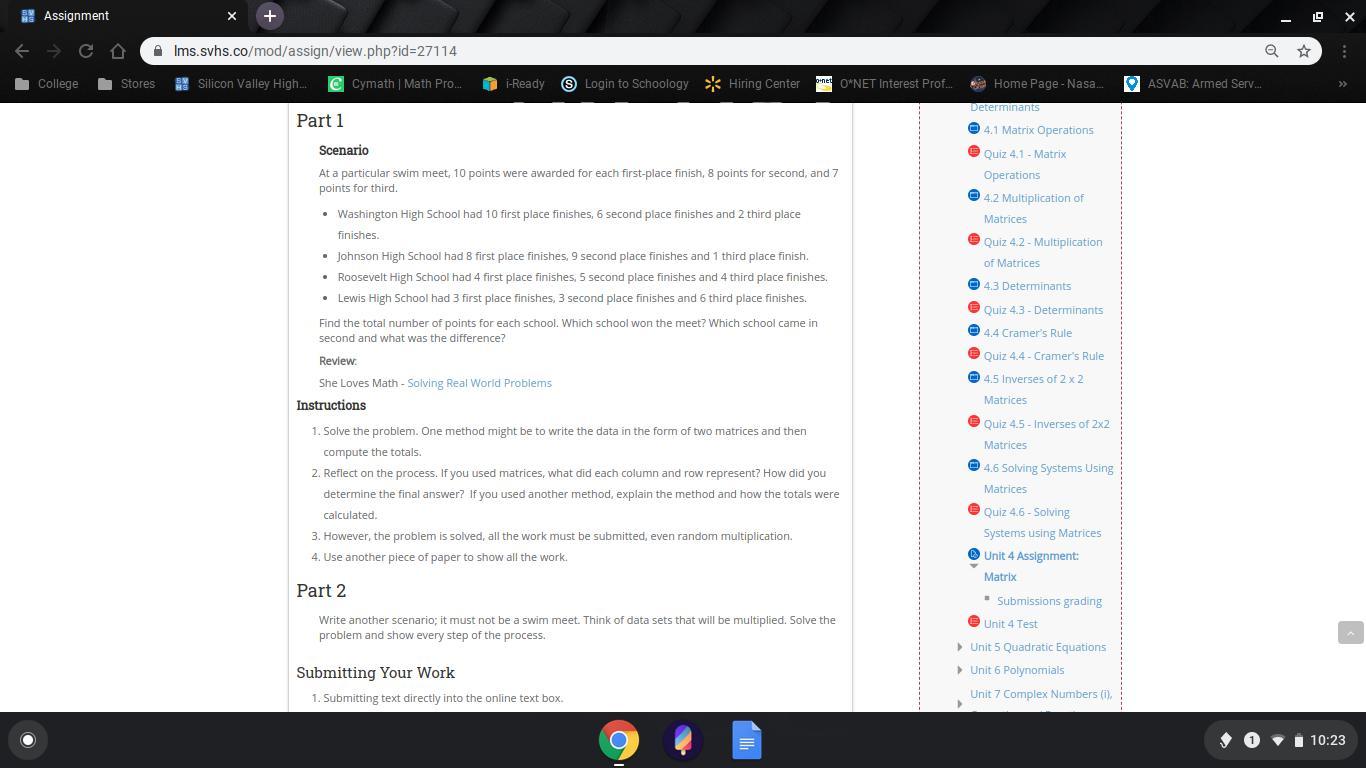Viewport: 1366px width, 768px height.
Task: Open the i-Ready bookmark
Action: [x=514, y=84]
